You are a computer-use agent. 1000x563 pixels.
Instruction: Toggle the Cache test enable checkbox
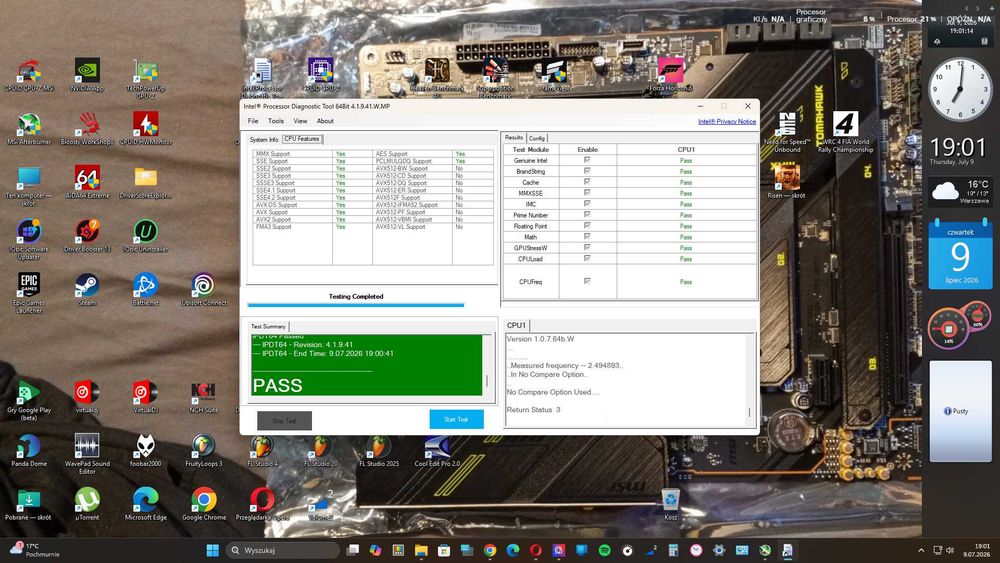[x=587, y=182]
